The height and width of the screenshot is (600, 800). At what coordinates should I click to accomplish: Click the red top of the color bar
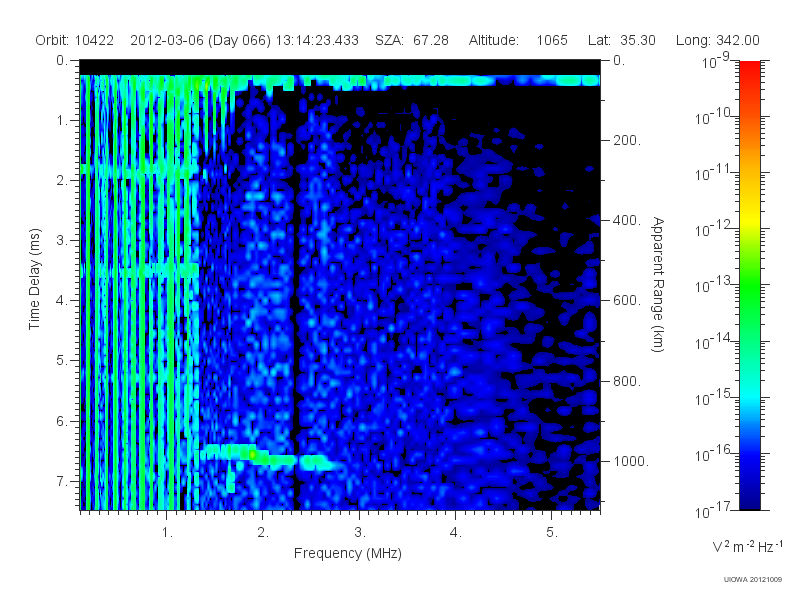(x=750, y=69)
